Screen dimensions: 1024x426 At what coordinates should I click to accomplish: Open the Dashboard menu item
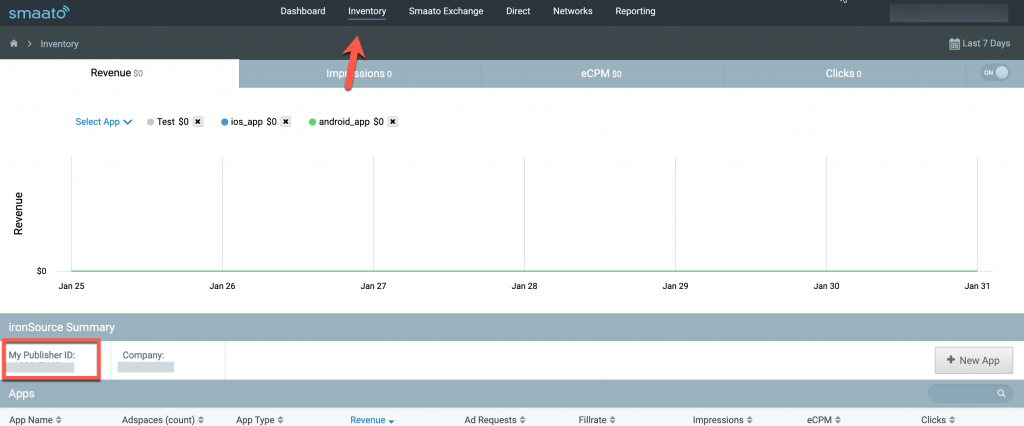(x=302, y=12)
